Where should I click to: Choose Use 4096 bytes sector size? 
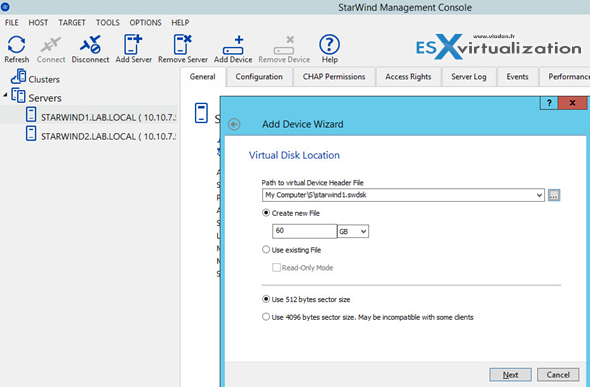(266, 317)
